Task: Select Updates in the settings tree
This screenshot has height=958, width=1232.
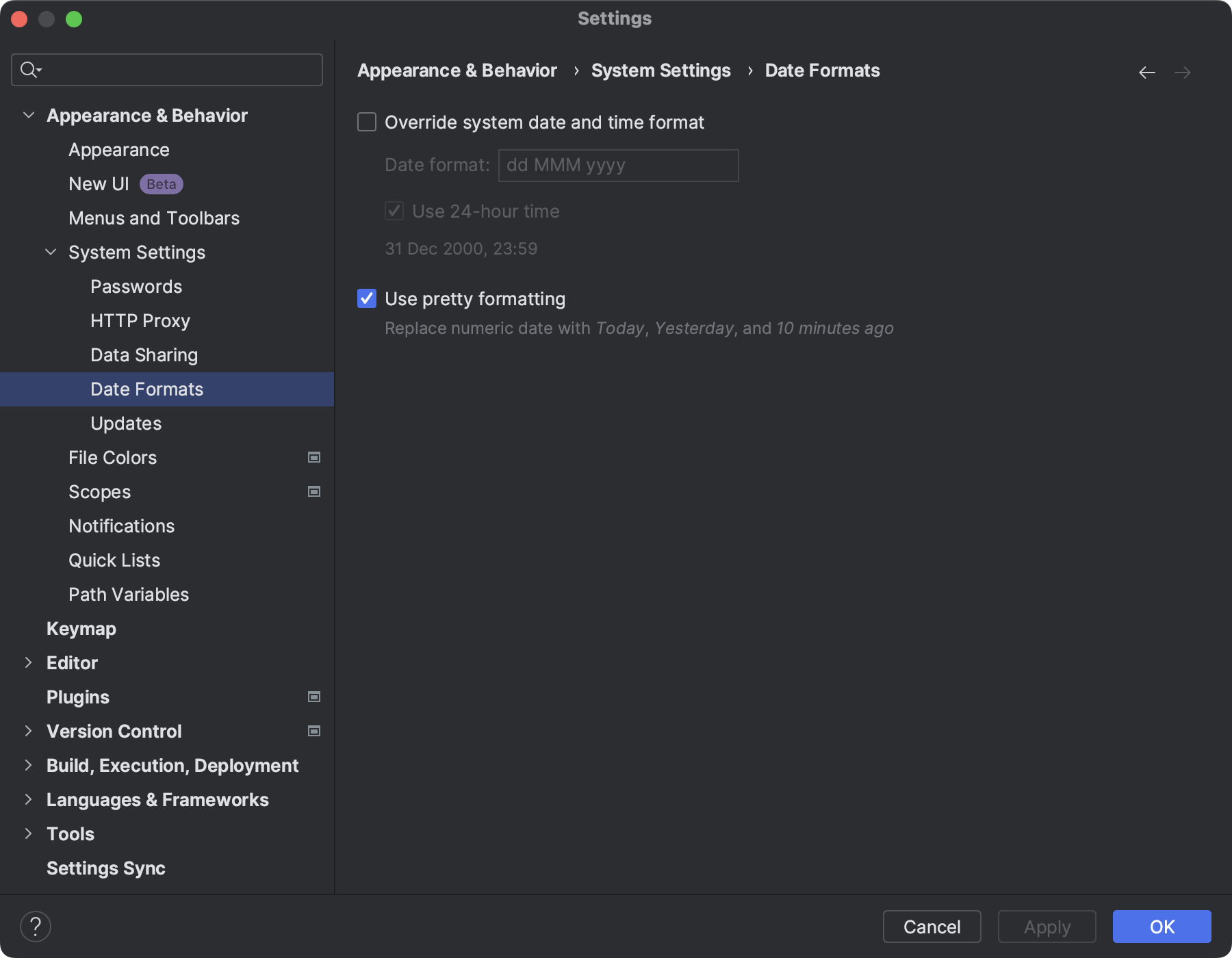Action: coord(126,423)
